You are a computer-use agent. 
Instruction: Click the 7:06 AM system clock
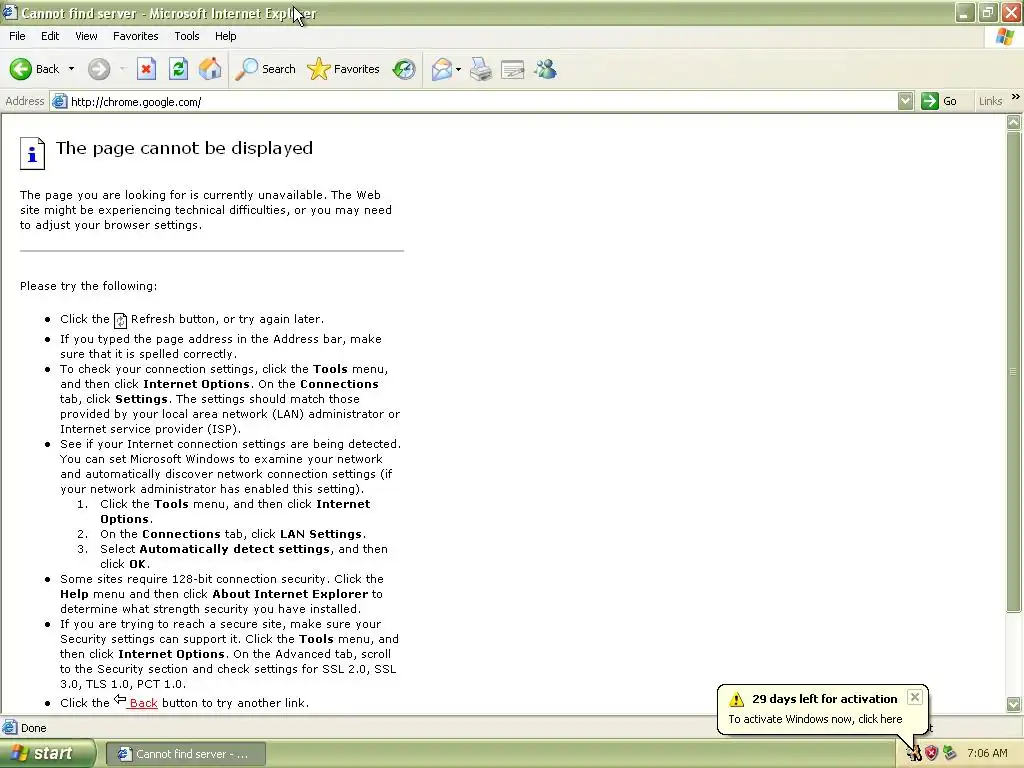coord(987,754)
